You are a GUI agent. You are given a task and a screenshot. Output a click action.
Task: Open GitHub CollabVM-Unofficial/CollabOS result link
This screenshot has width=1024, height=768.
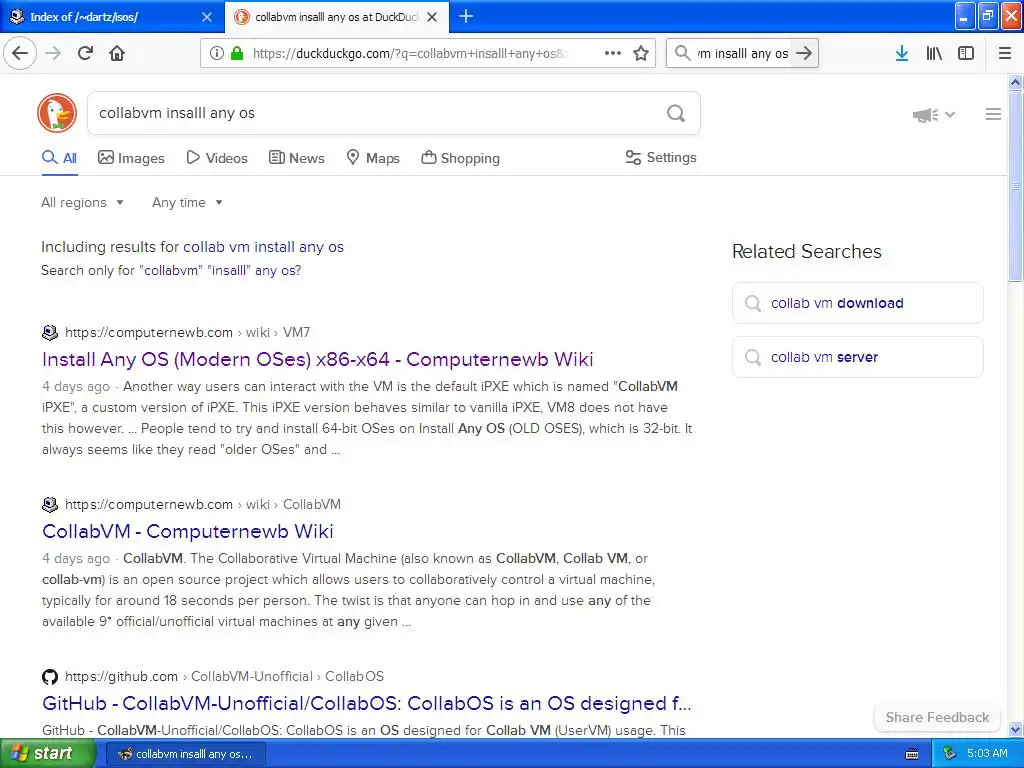366,703
